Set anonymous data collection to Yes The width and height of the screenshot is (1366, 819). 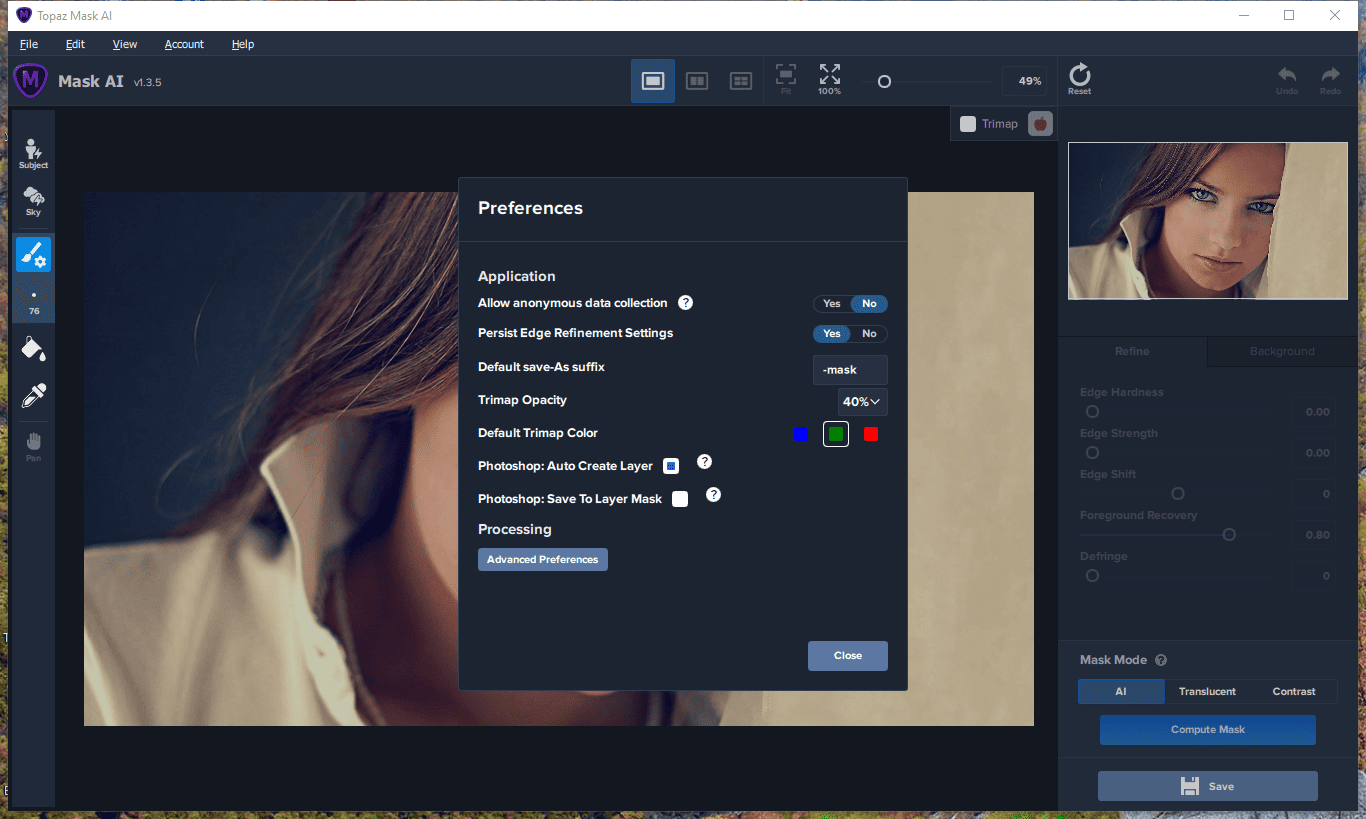coord(832,303)
